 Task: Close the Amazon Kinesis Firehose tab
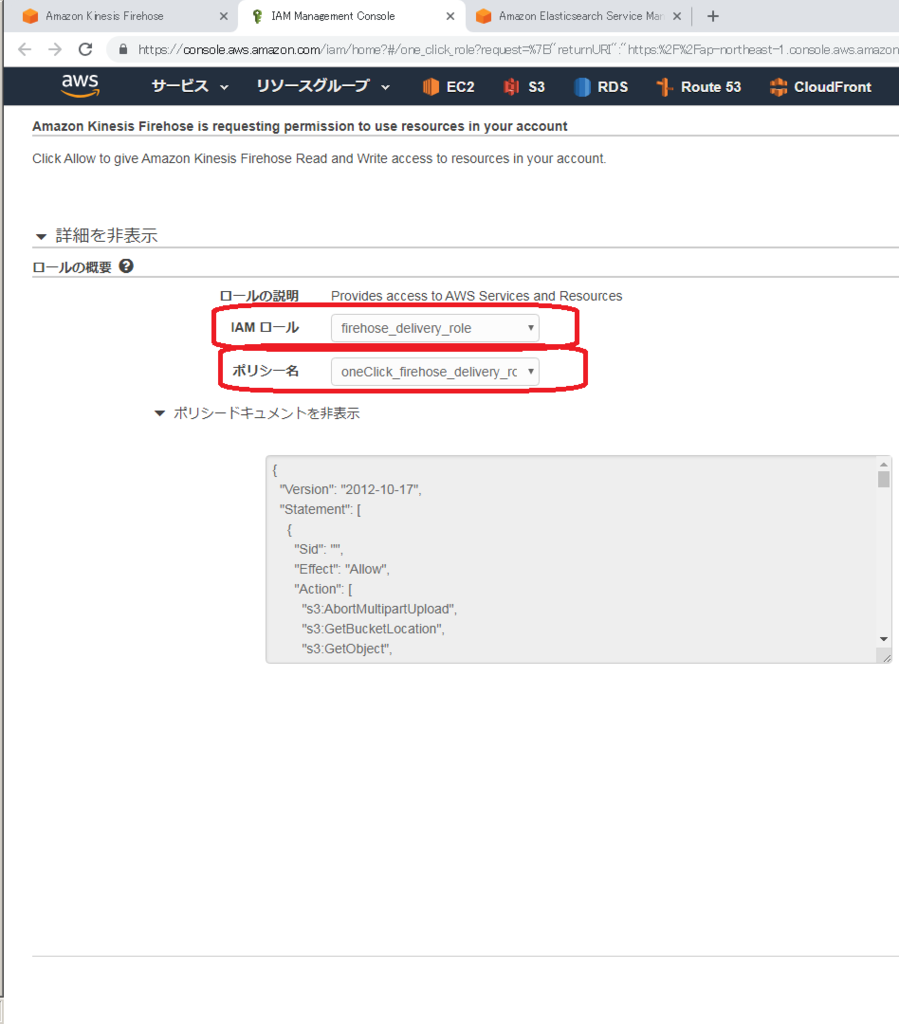223,16
